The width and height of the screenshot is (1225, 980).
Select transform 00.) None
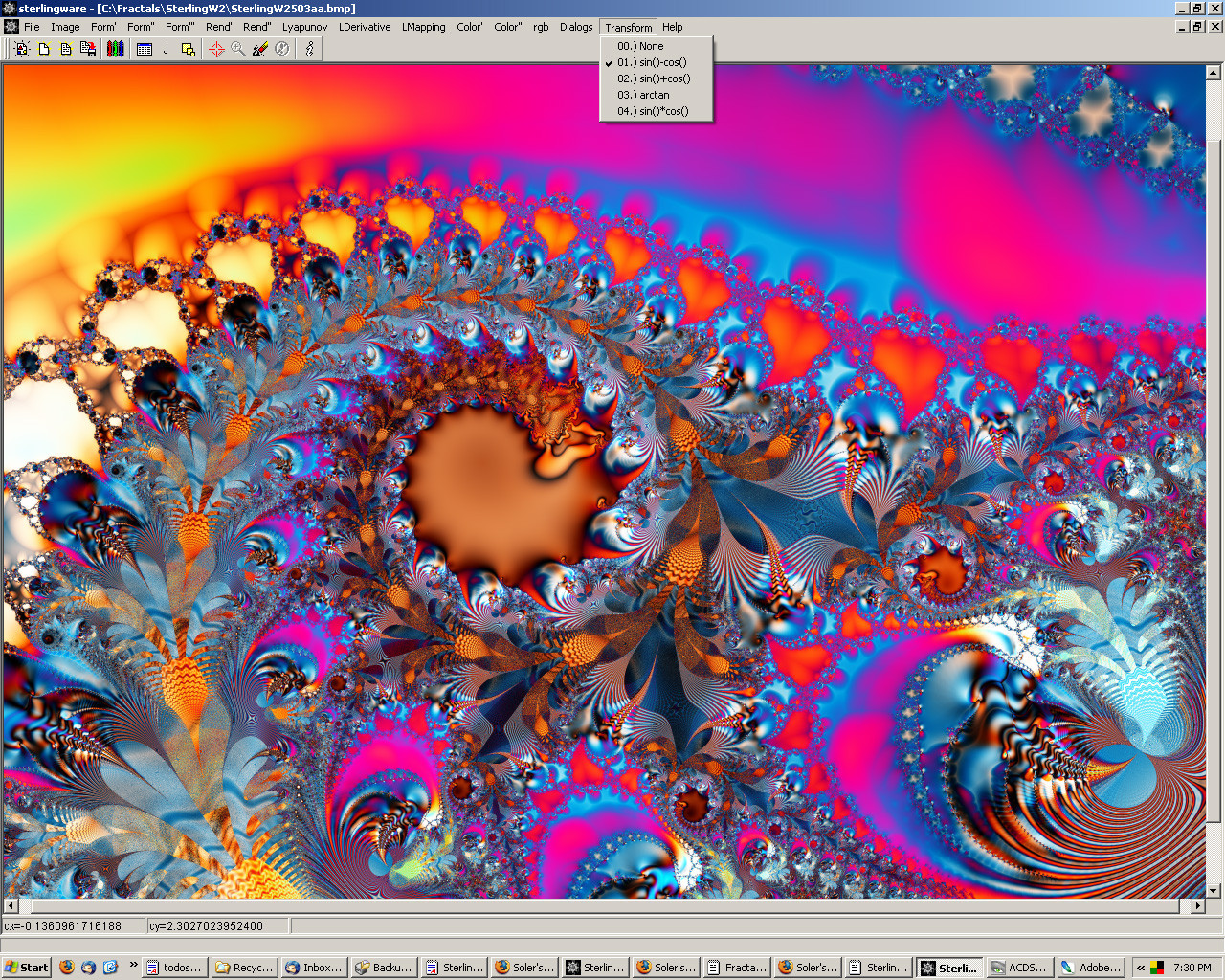click(x=657, y=46)
